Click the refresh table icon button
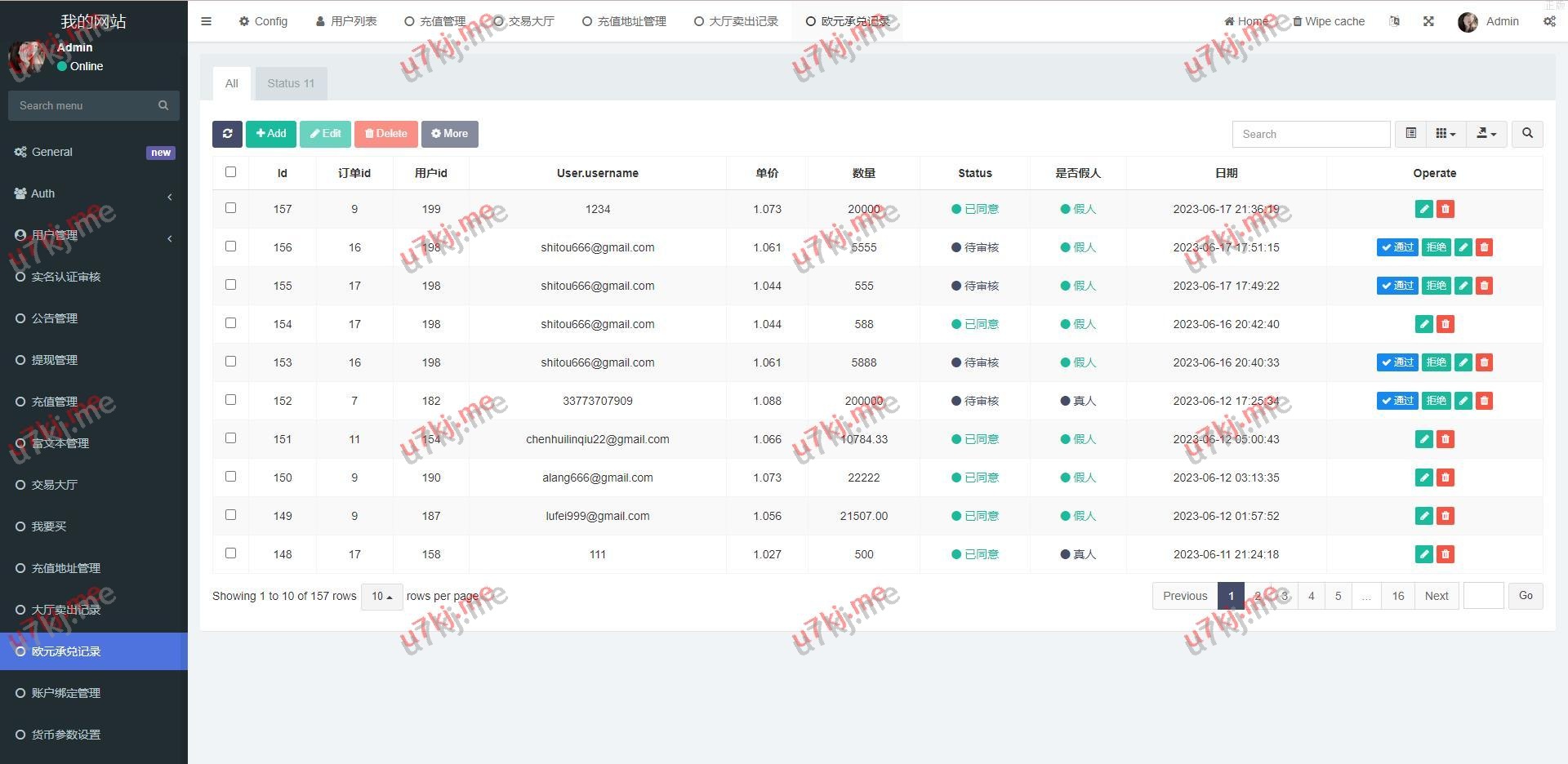Screen dimensions: 1568x764 click(x=227, y=134)
